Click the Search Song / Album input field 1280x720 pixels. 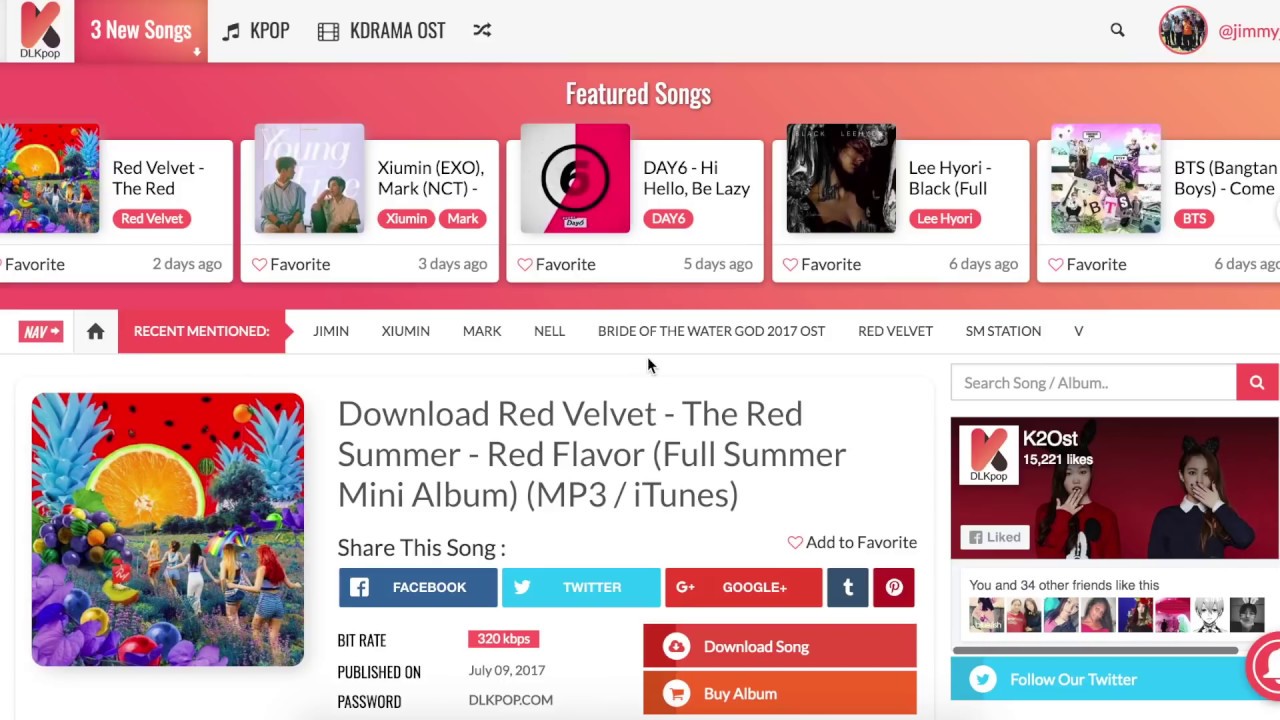click(x=1093, y=382)
